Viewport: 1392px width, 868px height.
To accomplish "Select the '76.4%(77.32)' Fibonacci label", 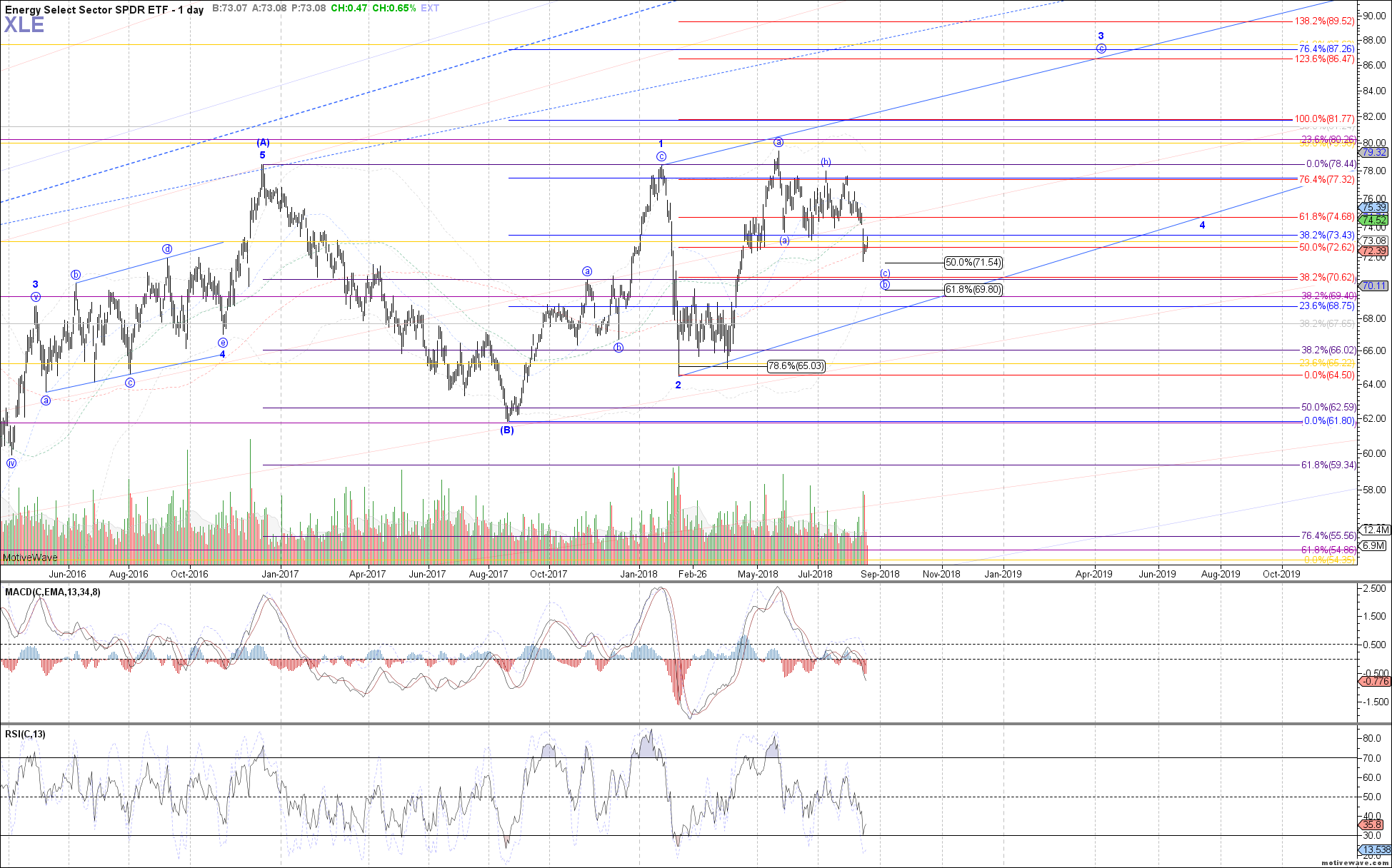I will point(1327,179).
